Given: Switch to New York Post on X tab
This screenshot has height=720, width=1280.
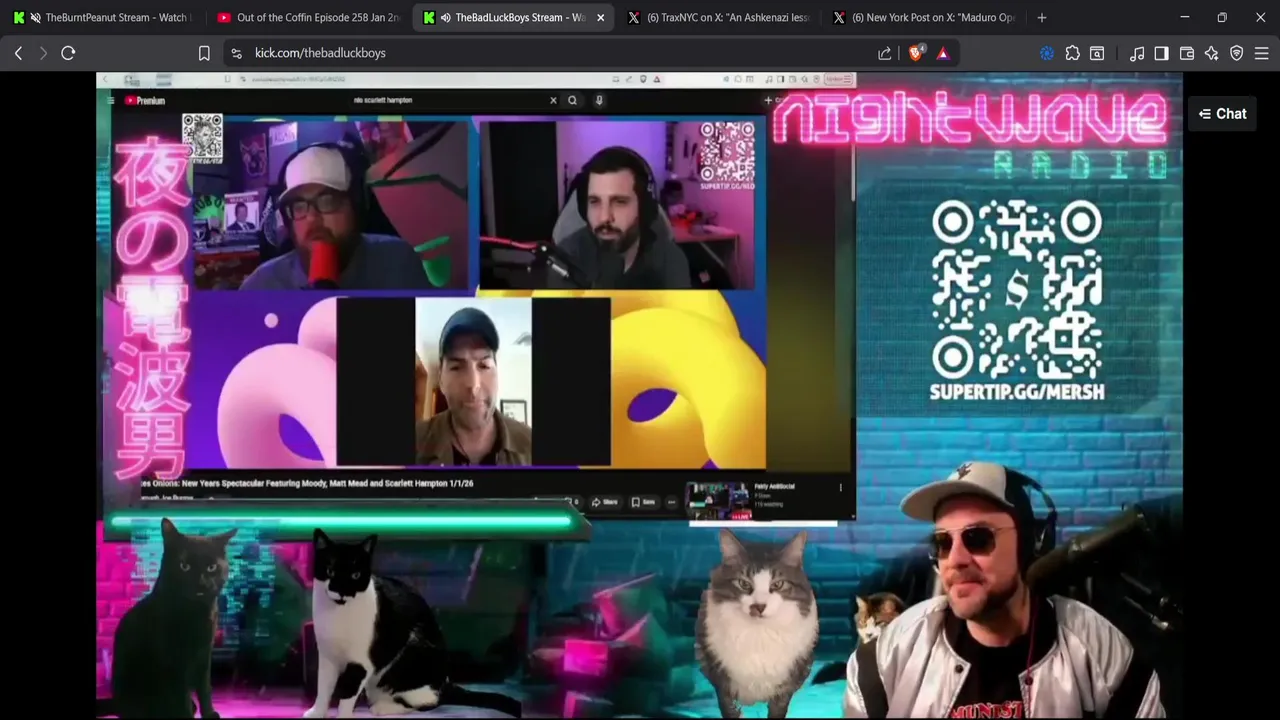Looking at the screenshot, I should coord(923,17).
